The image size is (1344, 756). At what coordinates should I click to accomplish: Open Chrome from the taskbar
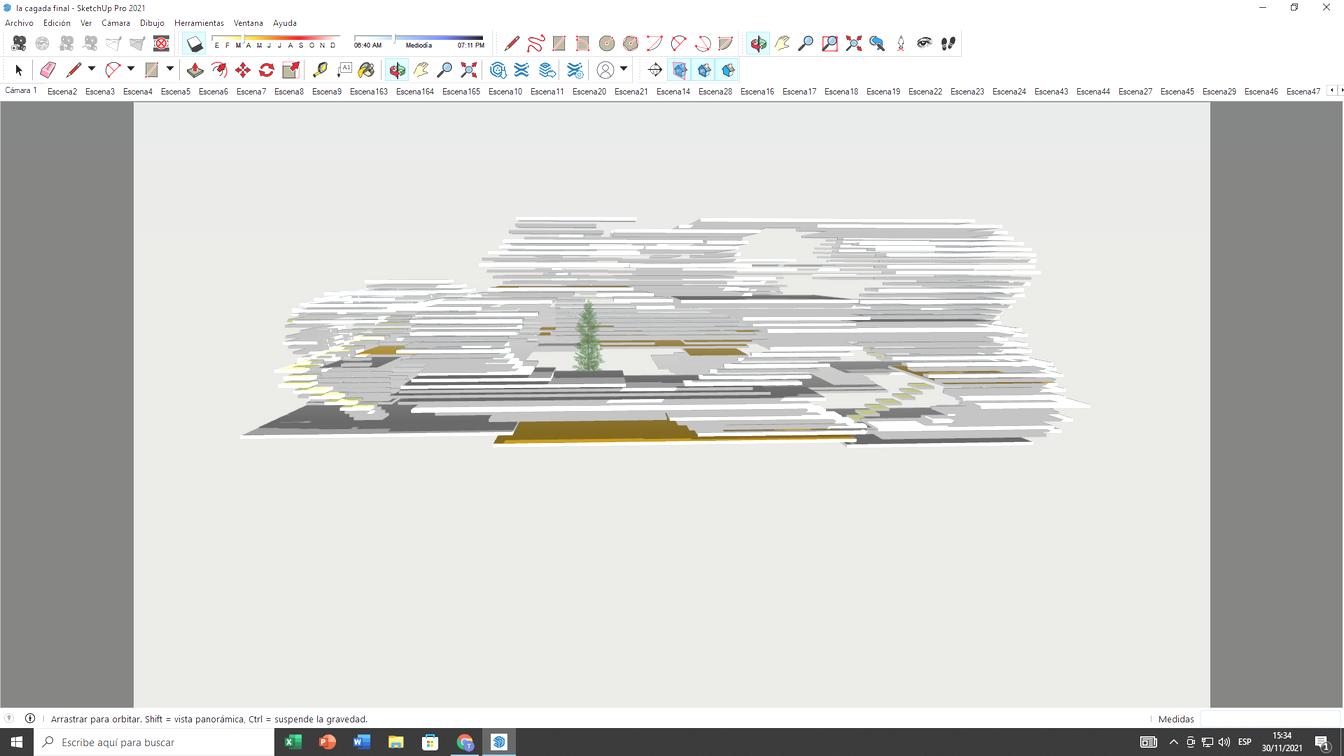tap(465, 742)
